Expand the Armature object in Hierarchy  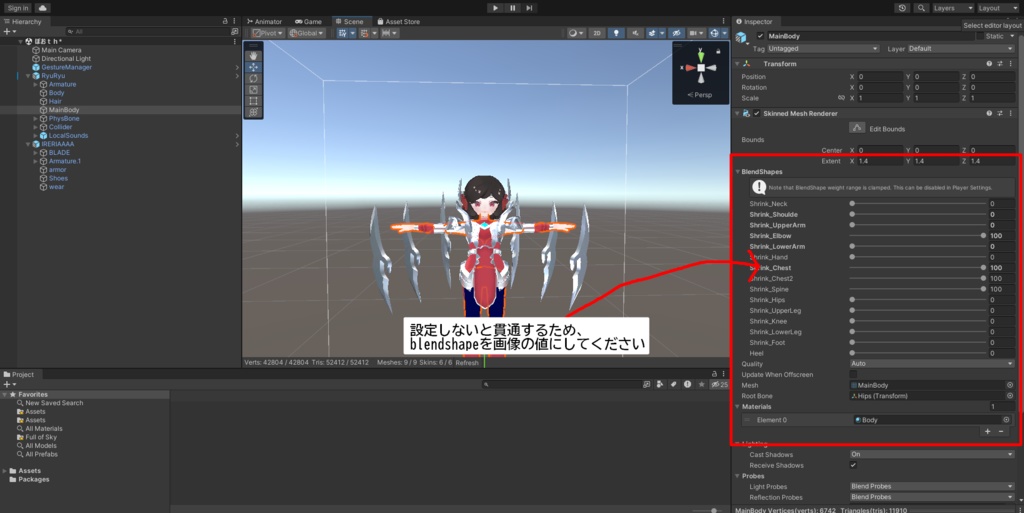tap(35, 85)
